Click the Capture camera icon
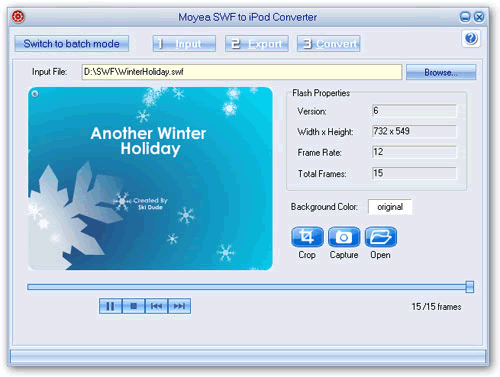Image resolution: width=500 pixels, height=377 pixels. point(344,237)
